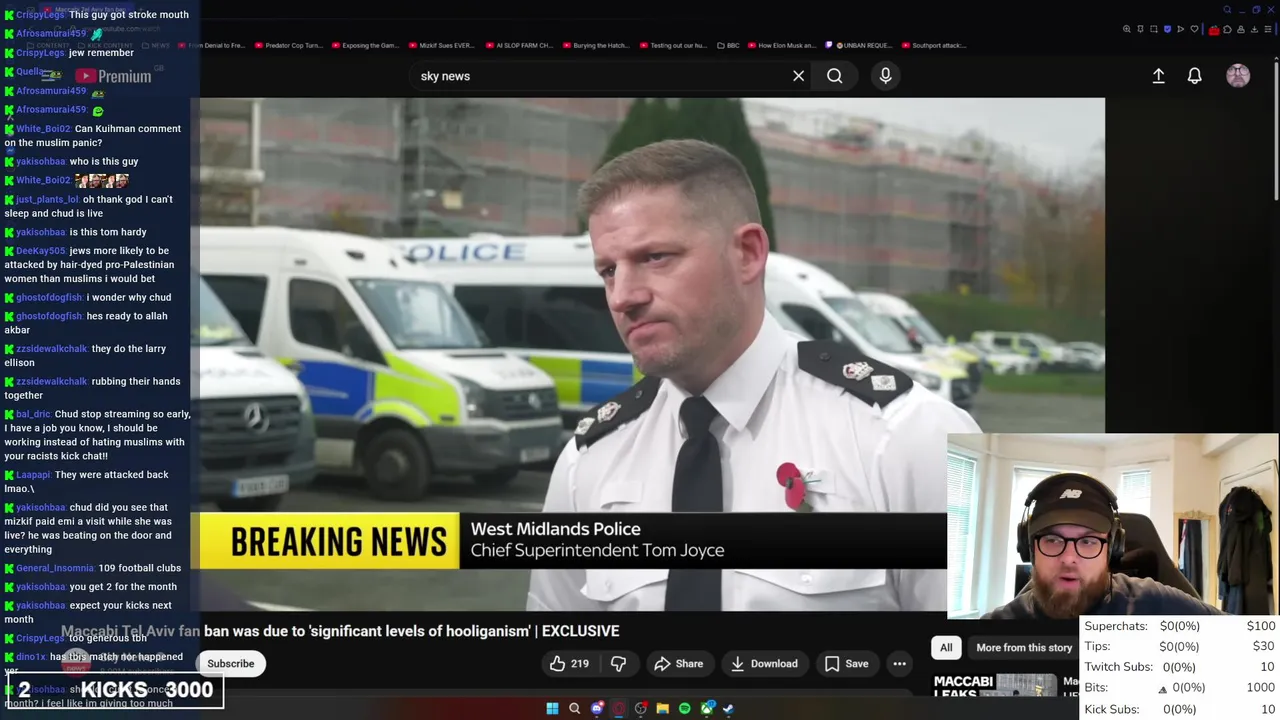The image size is (1280, 720).
Task: Open Spotify from the taskbar
Action: [x=685, y=708]
